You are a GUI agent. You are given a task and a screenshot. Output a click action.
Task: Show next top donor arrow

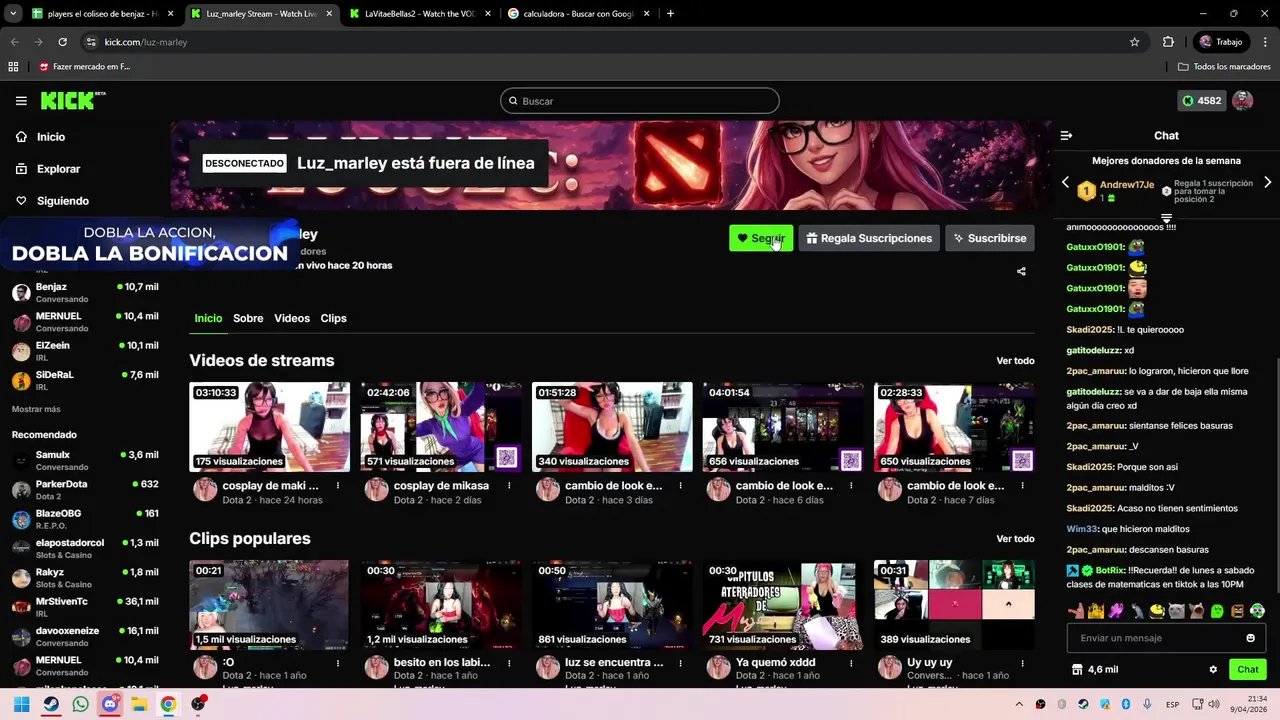tap(1268, 183)
